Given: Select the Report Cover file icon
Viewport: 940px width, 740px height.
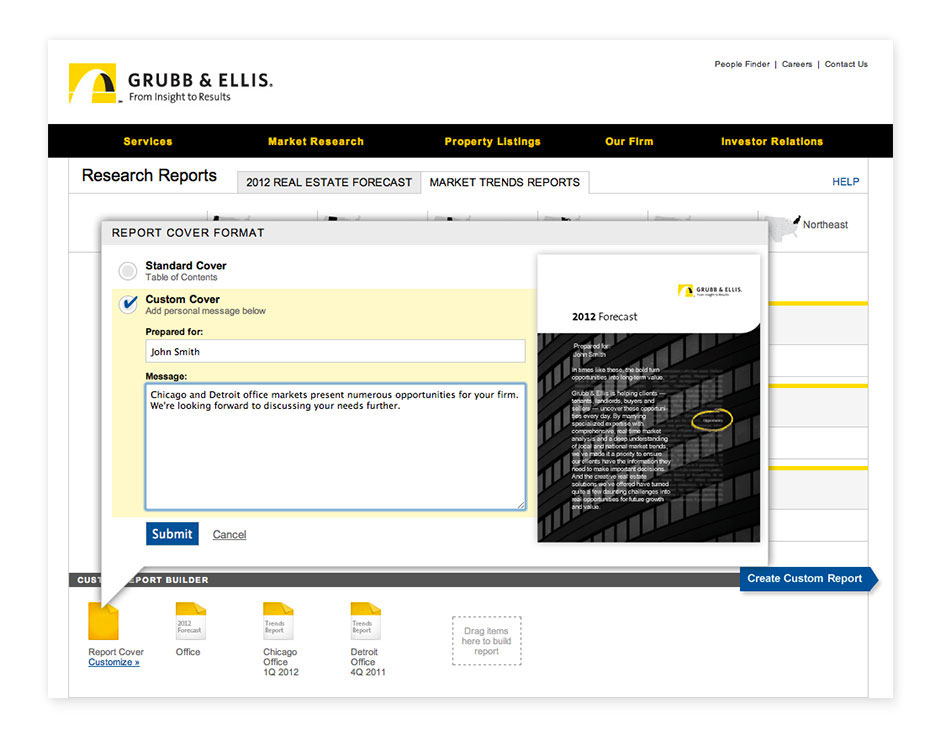Looking at the screenshot, I should 103,621.
